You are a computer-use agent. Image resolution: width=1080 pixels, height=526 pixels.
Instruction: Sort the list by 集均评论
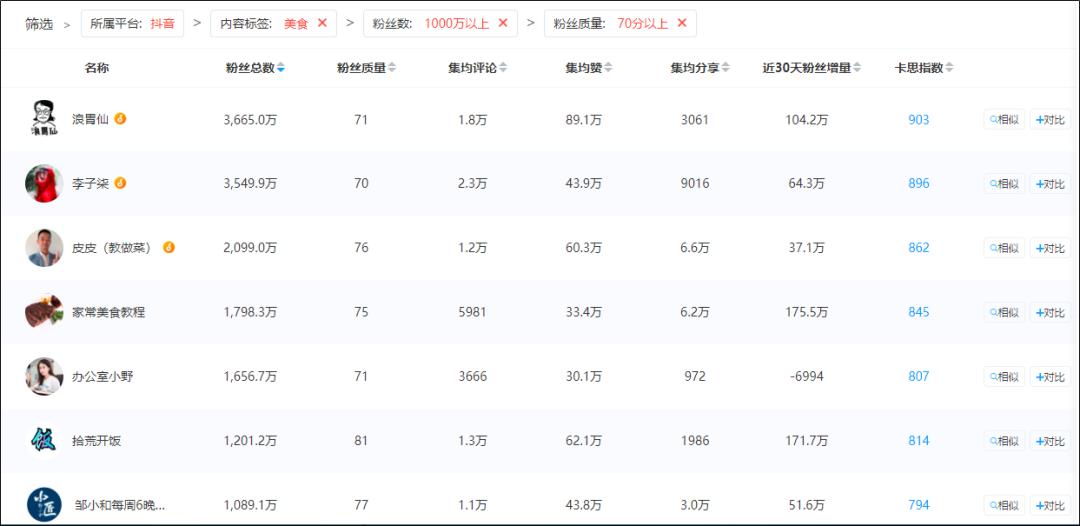coord(503,68)
